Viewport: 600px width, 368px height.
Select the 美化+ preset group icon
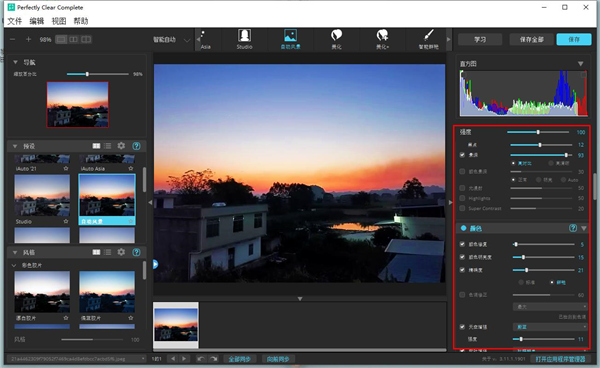(382, 40)
